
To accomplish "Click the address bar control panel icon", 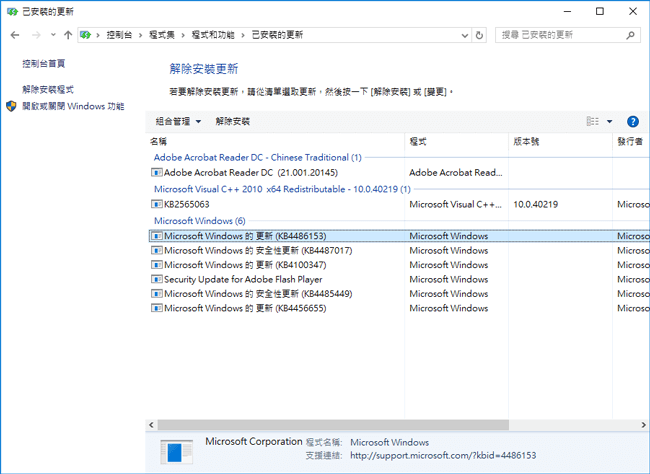I will [x=86, y=35].
